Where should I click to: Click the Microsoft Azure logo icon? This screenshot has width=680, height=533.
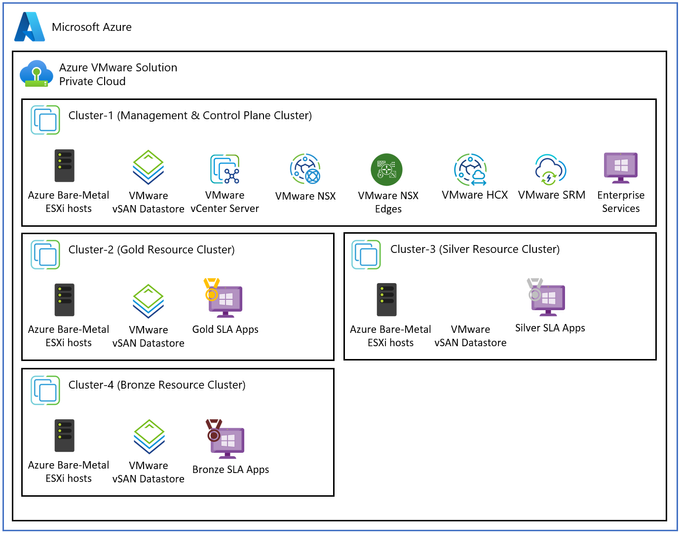(29, 26)
